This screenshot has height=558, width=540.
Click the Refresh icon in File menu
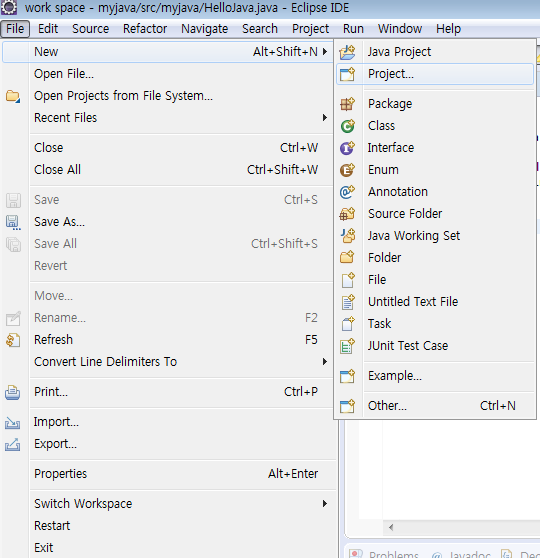(x=13, y=340)
